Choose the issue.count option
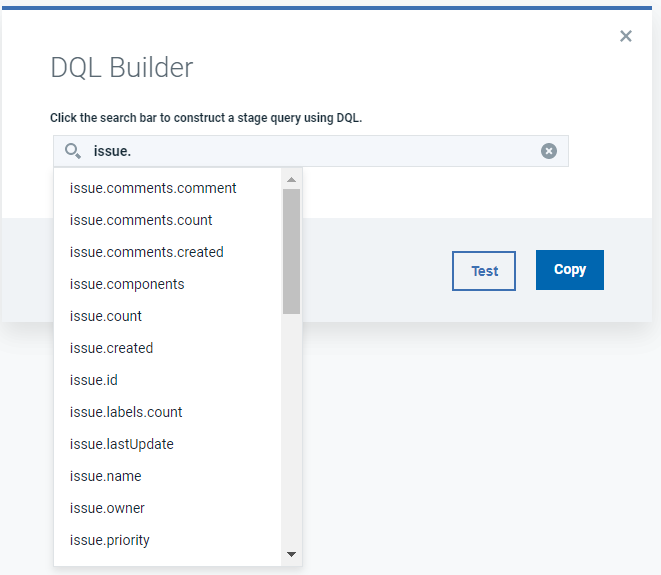The width and height of the screenshot is (661, 575). coord(106,316)
